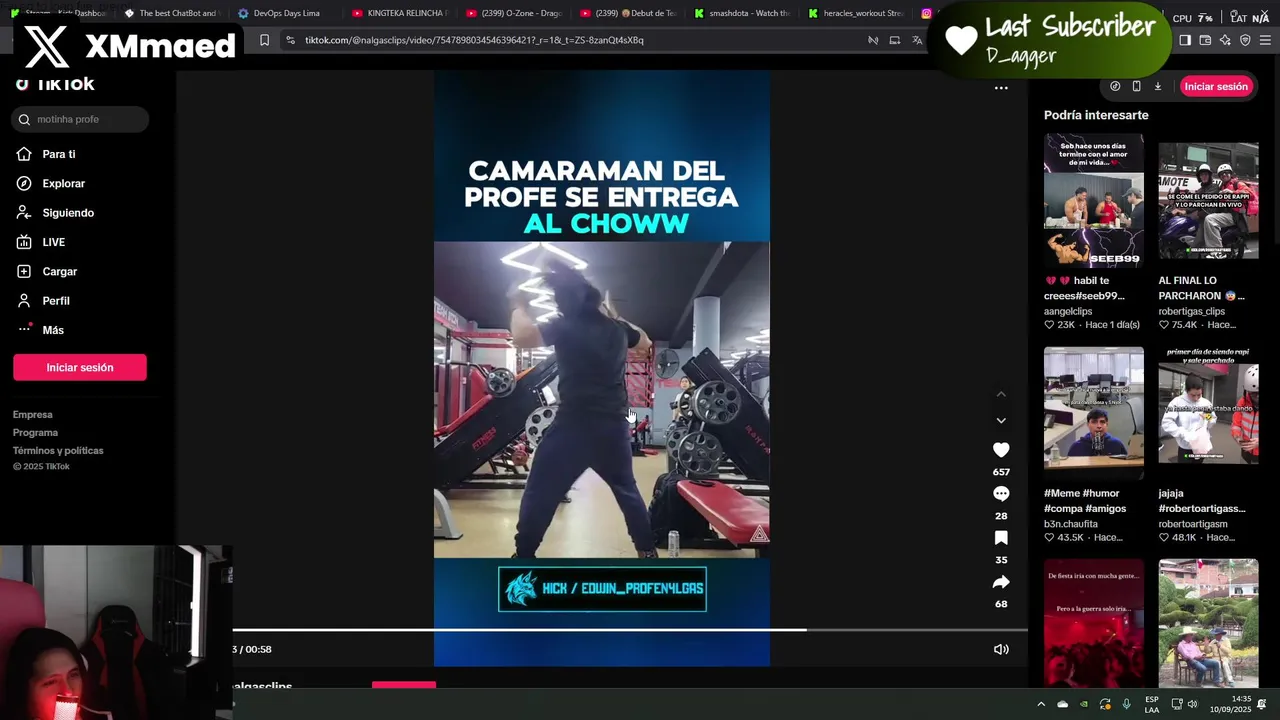Open the comments with 28 count

[1001, 494]
